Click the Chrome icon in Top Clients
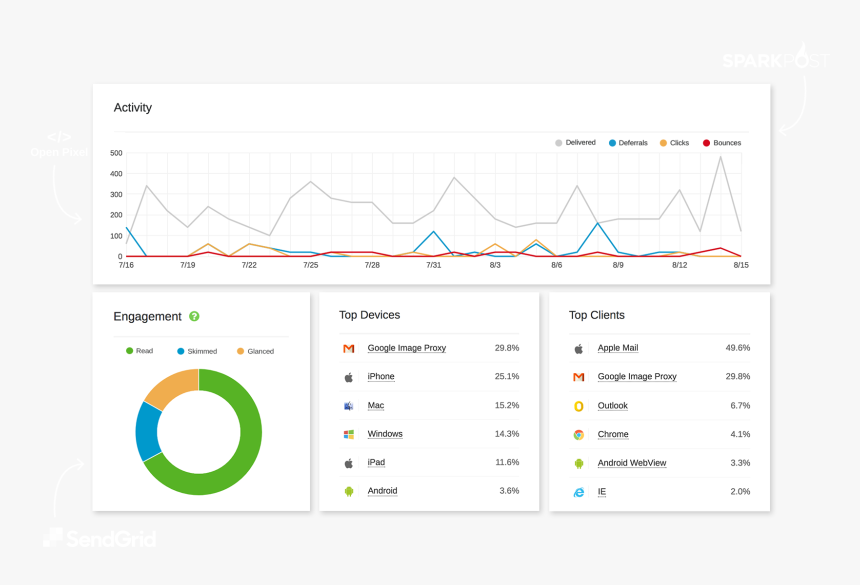Viewport: 860px width, 585px height. pos(578,435)
